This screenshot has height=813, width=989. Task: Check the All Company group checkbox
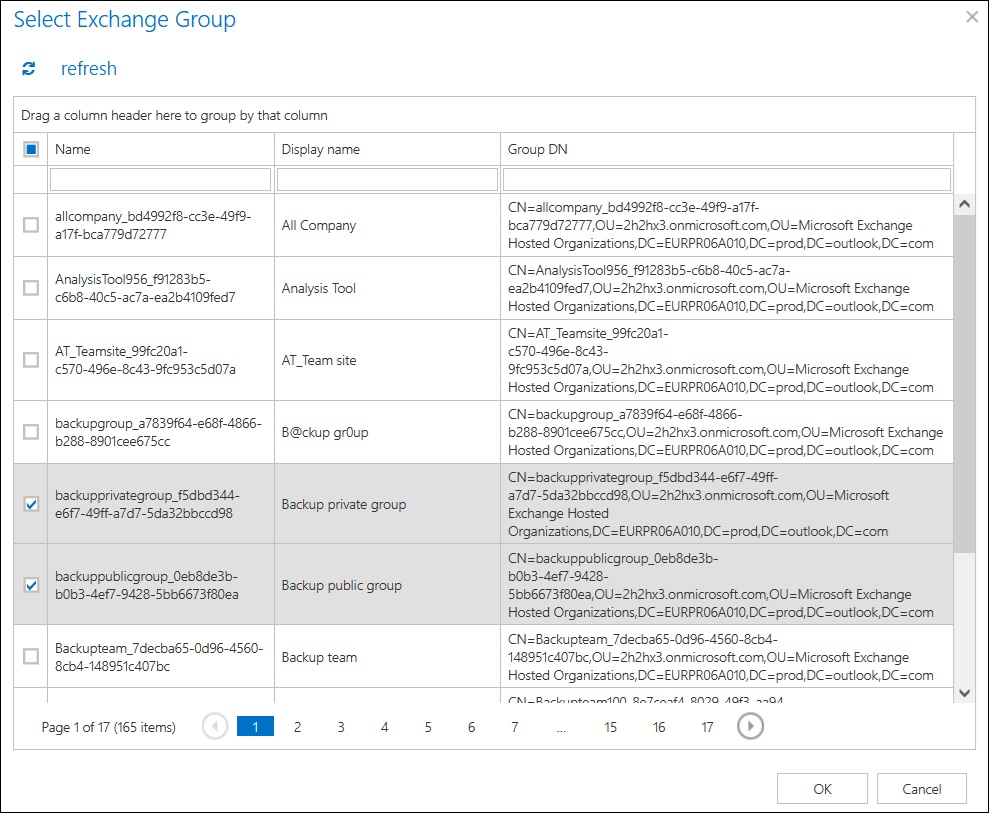coord(29,225)
